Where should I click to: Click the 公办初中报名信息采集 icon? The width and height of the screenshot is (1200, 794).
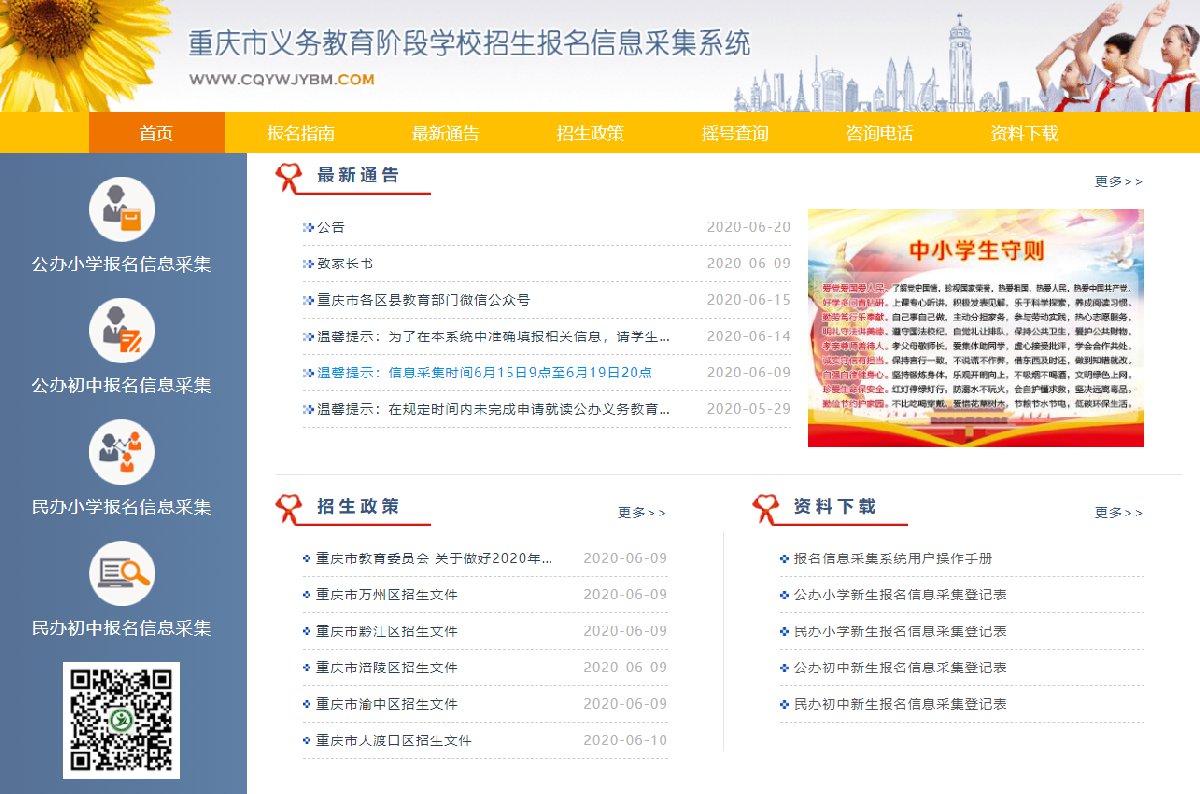[122, 331]
